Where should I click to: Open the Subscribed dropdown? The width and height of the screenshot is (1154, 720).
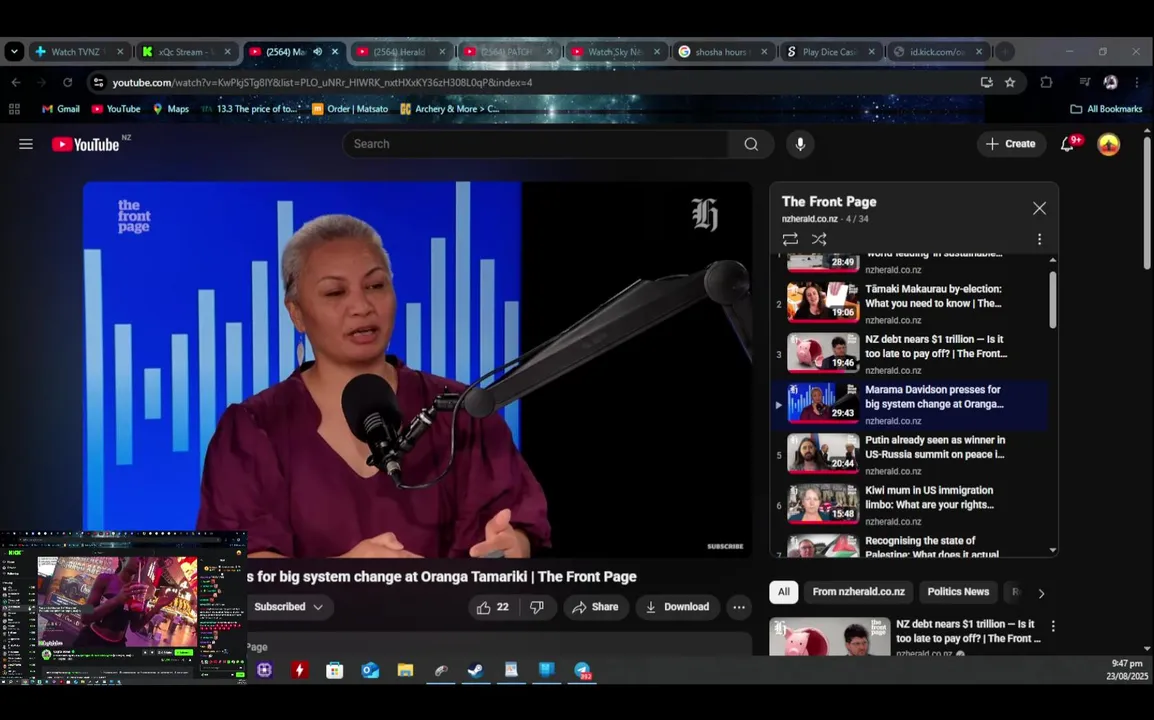pyautogui.click(x=288, y=607)
